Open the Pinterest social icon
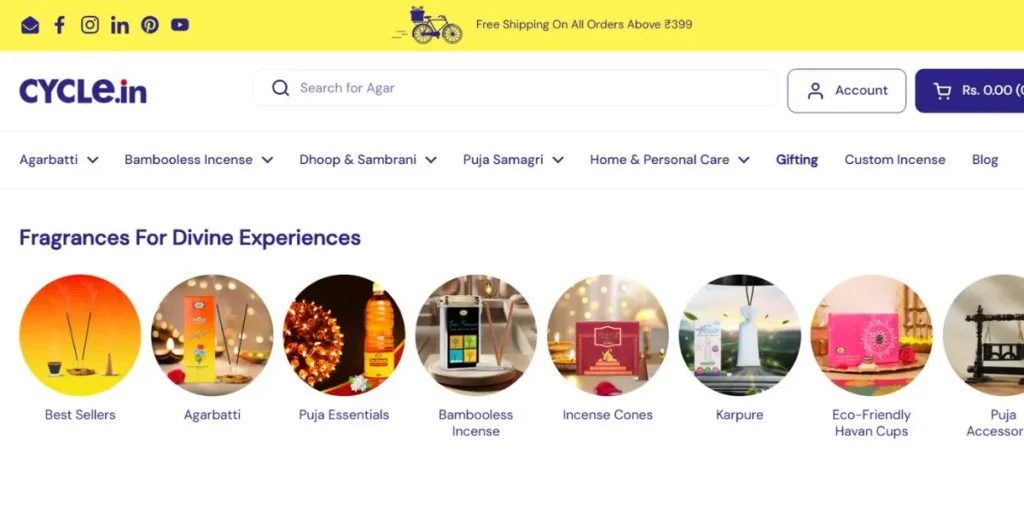This screenshot has width=1024, height=512. pos(150,25)
